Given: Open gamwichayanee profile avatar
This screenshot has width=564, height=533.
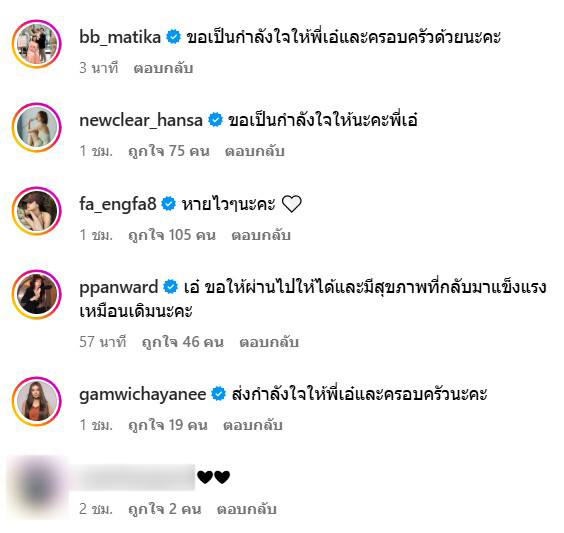Looking at the screenshot, I should coord(37,401).
